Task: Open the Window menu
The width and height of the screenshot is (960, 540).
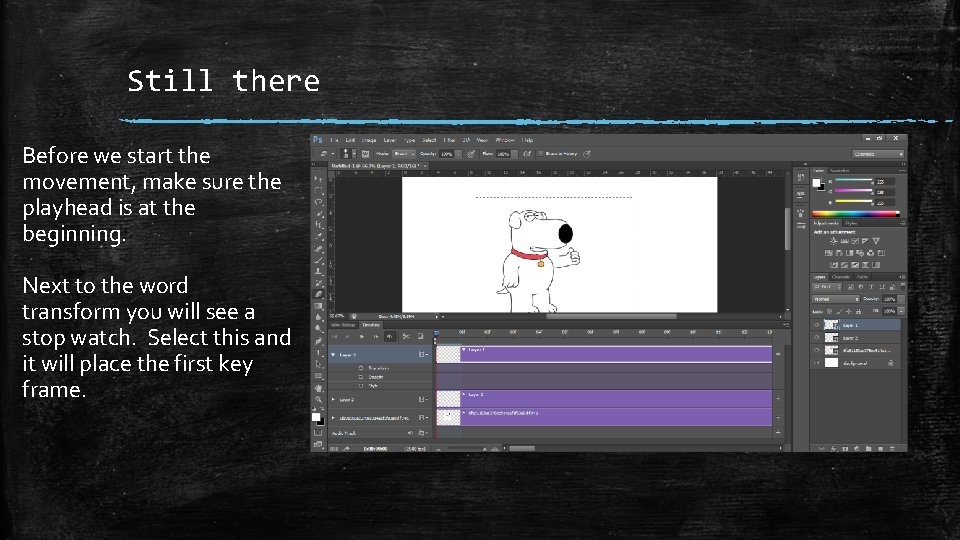Action: 505,140
